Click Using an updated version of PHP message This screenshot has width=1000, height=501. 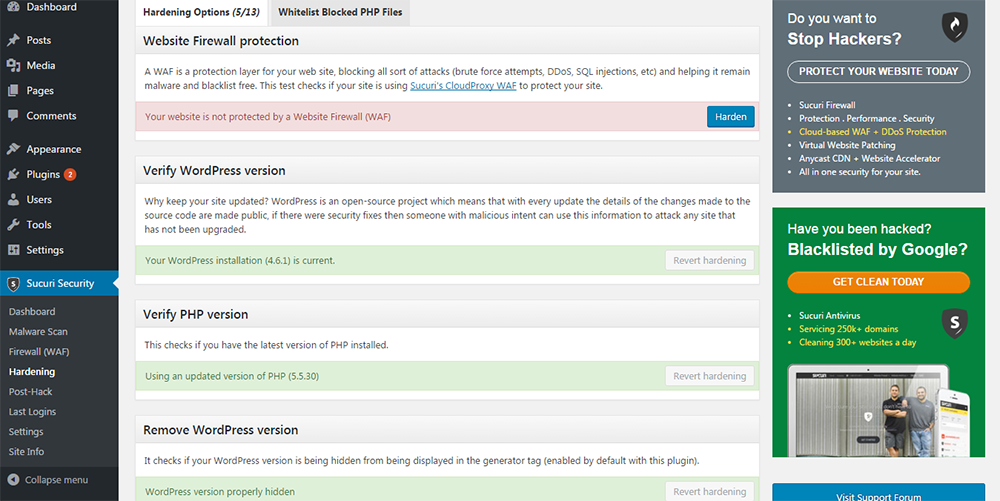pos(232,376)
